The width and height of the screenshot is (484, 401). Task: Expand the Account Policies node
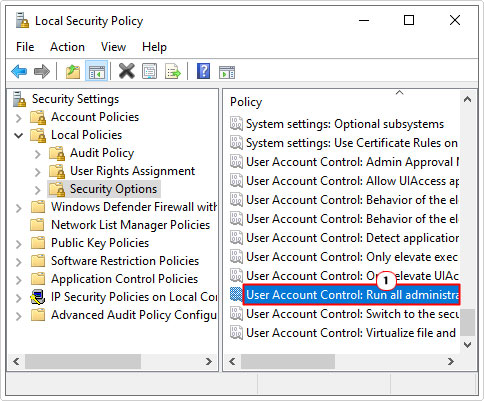tap(19, 118)
